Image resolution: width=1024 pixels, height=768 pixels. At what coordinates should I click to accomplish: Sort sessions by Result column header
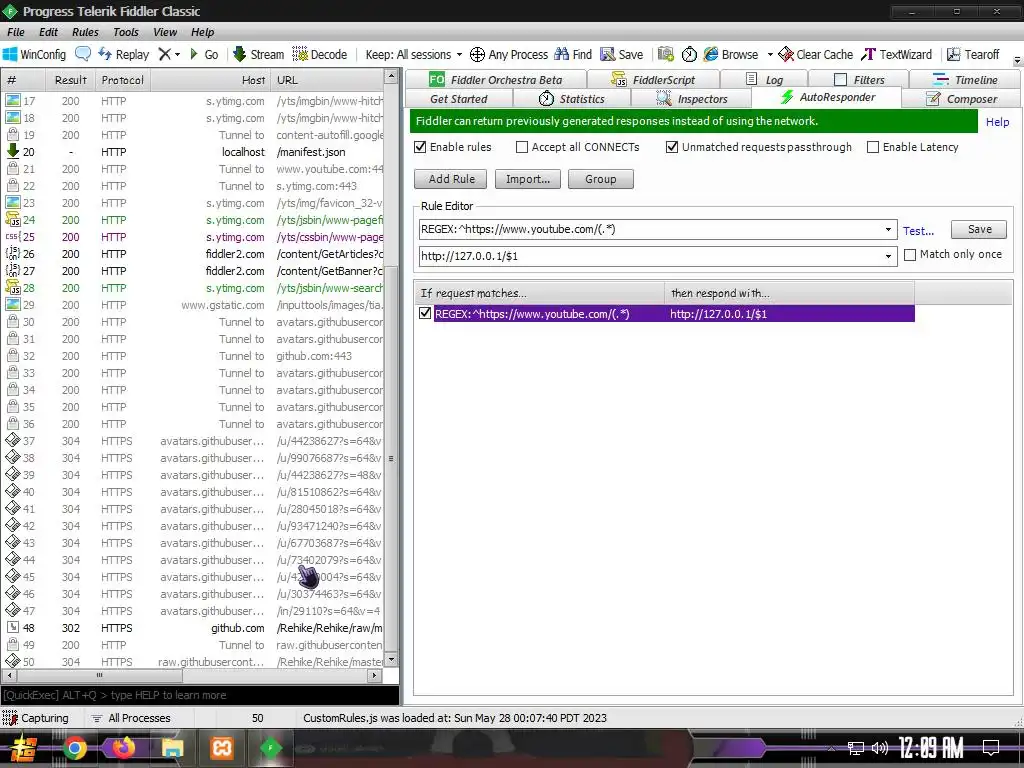[71, 80]
